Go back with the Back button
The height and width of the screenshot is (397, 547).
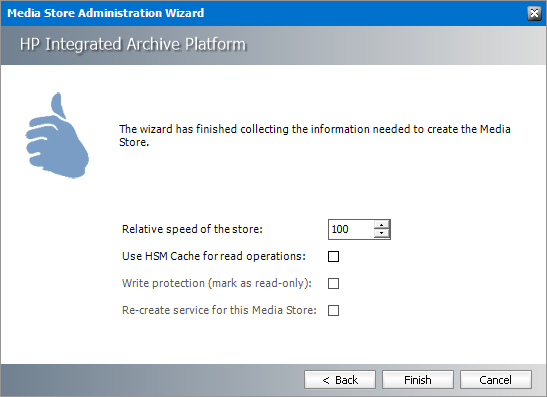click(x=340, y=380)
